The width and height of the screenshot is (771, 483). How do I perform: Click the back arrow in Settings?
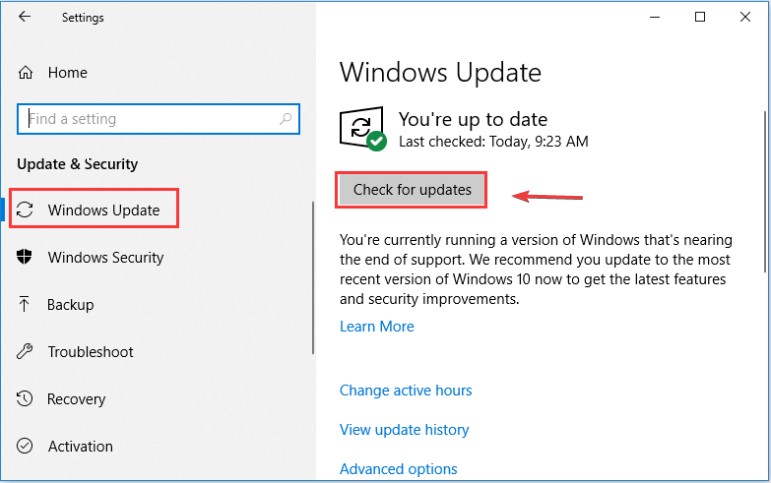click(x=25, y=17)
